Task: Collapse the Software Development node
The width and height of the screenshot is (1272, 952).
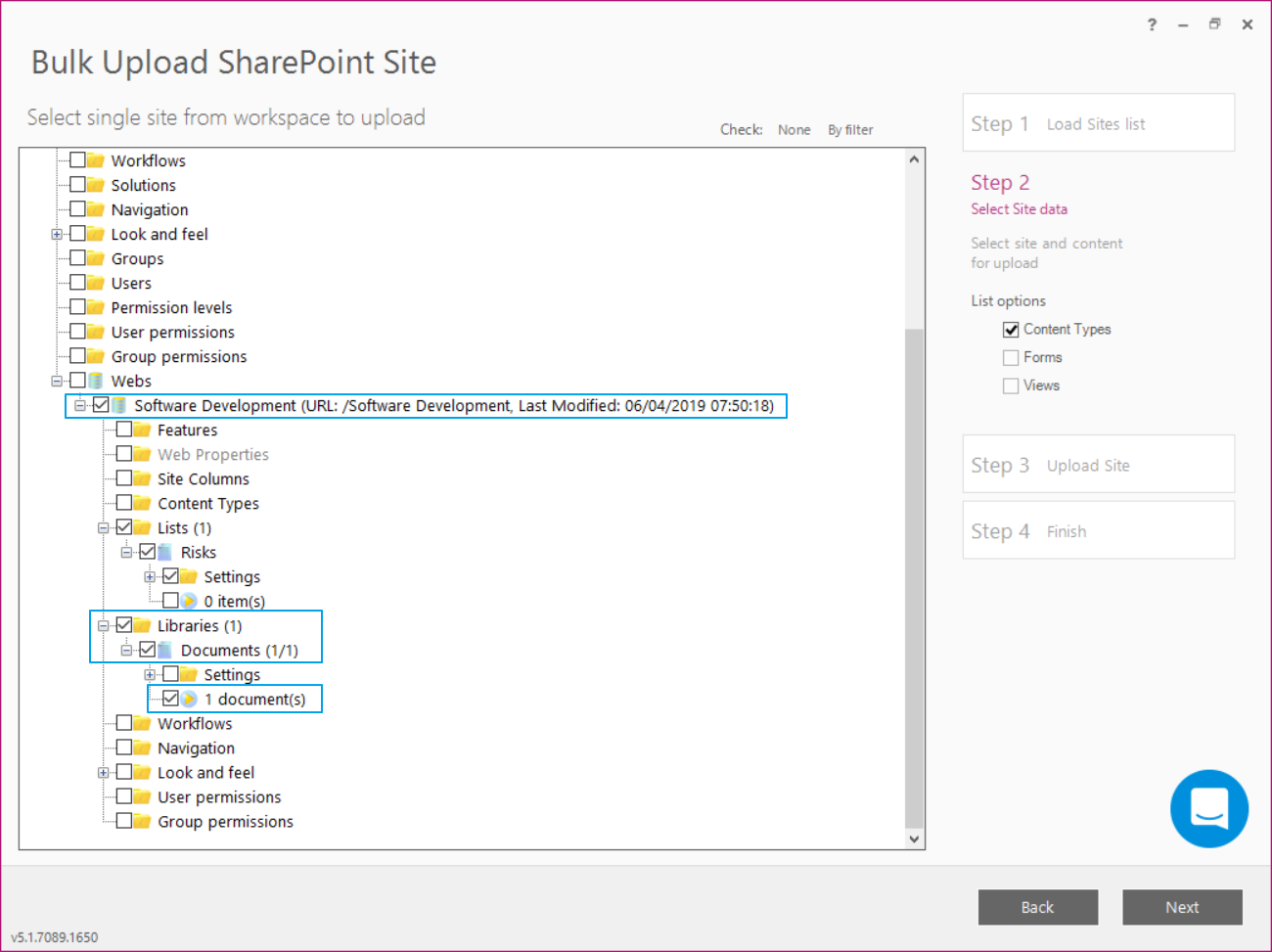Action: [80, 406]
